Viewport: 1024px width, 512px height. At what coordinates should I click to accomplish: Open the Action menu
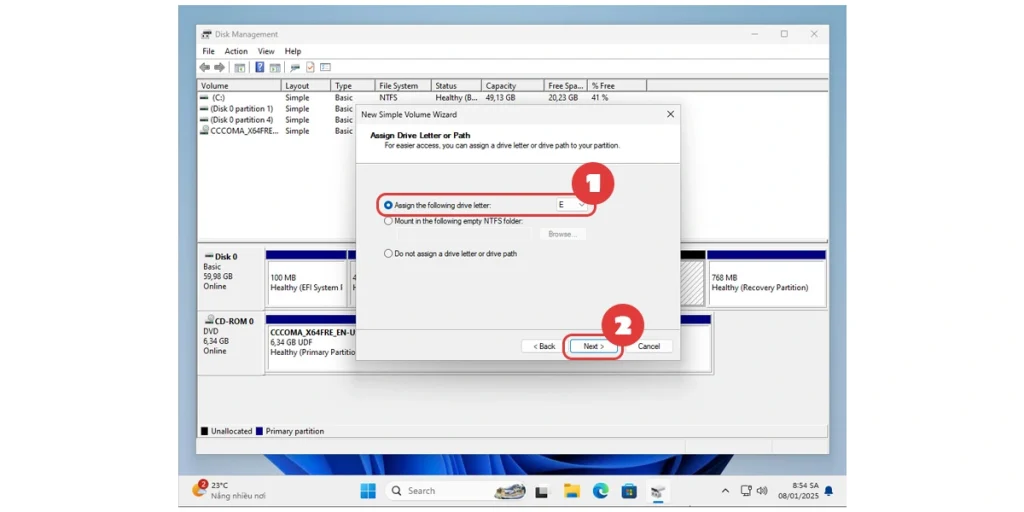[236, 51]
